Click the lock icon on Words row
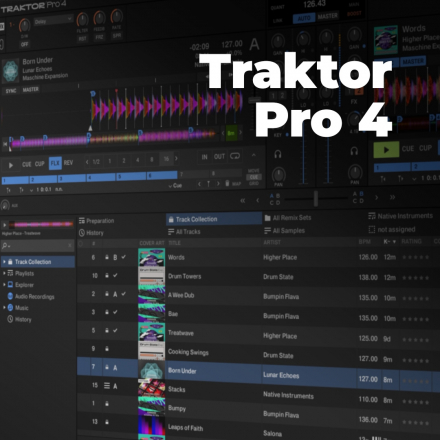This screenshot has height=440, width=440. coord(107,257)
